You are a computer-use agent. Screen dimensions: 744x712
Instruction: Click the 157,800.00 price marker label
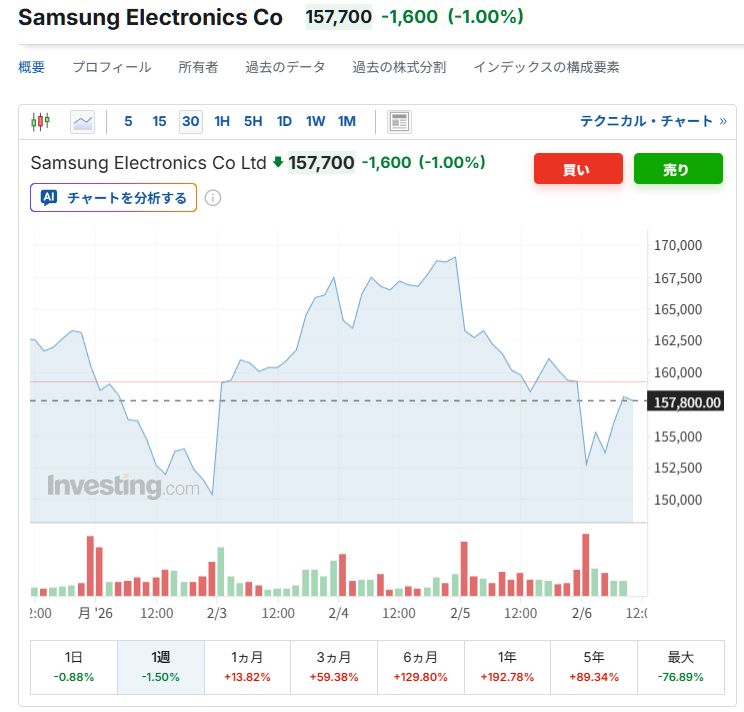click(x=686, y=402)
